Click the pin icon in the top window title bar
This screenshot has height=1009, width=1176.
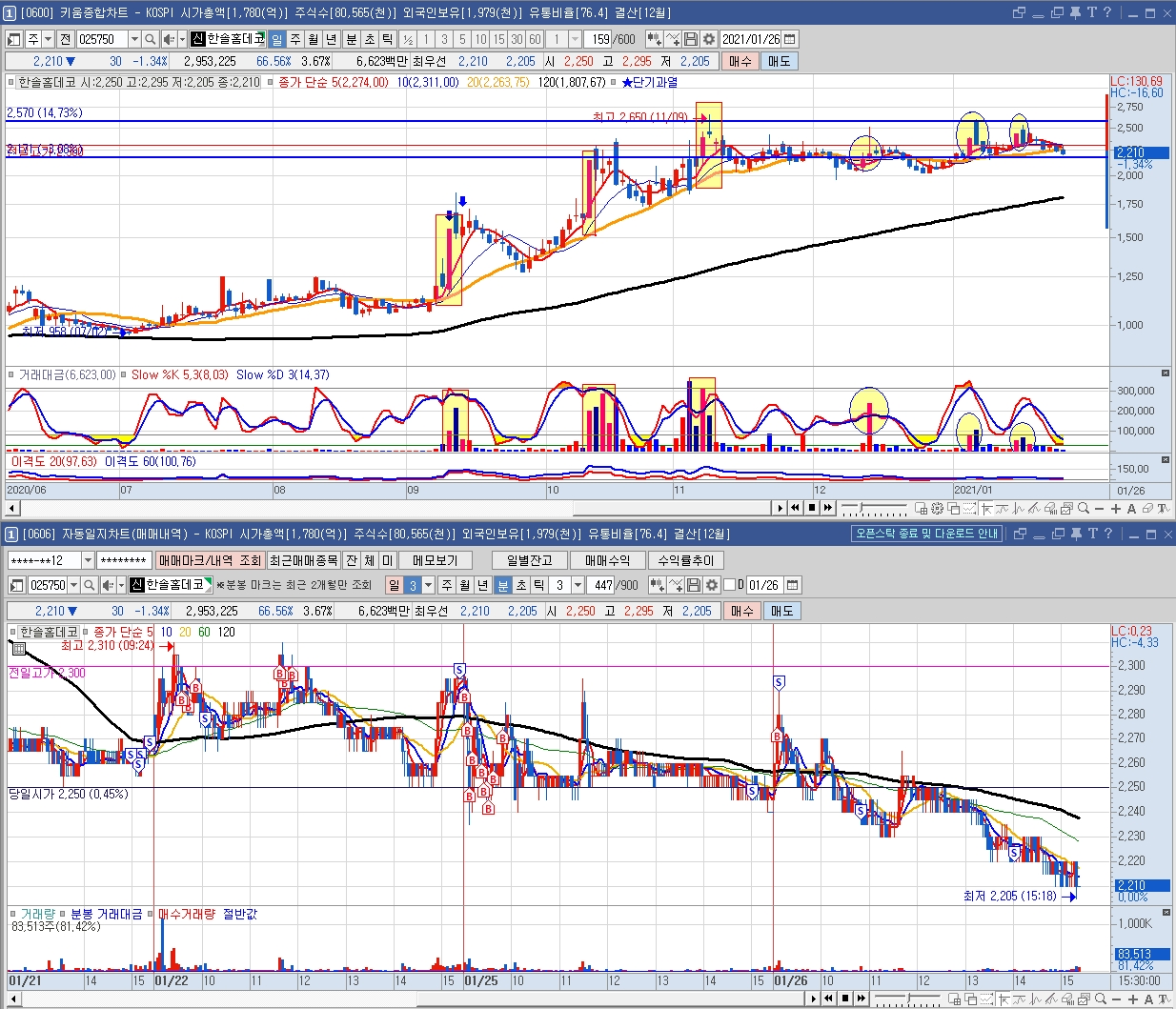(1075, 12)
